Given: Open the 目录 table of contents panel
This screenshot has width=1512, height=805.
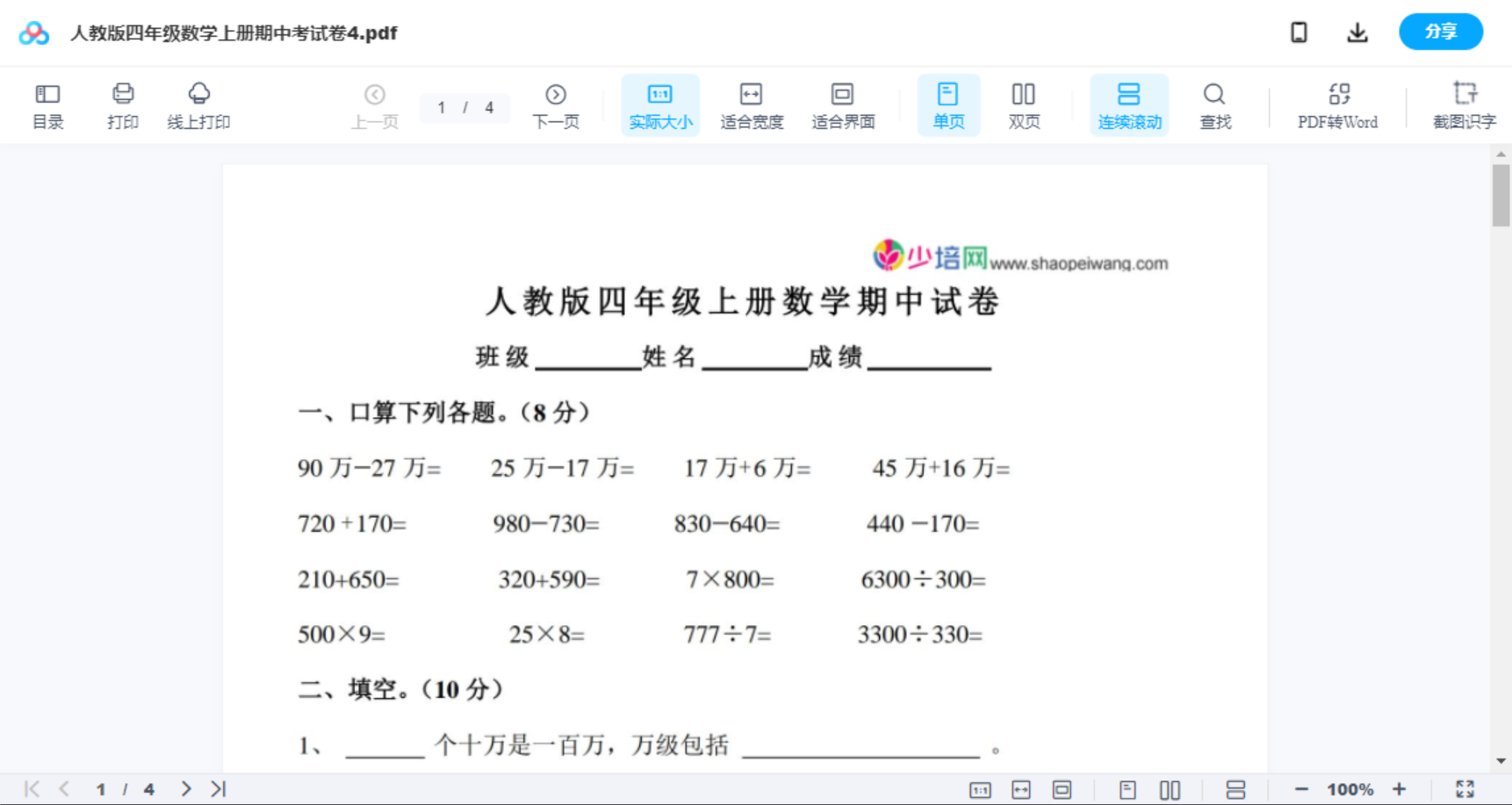Looking at the screenshot, I should 47,104.
